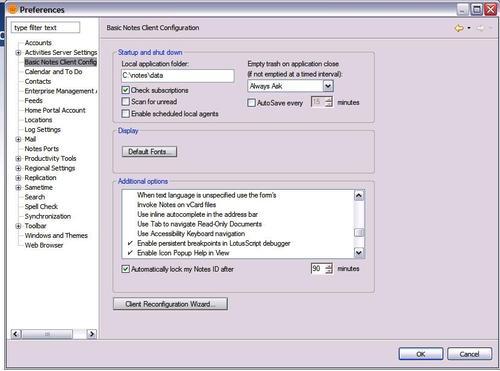Click Additional options scroll up arrow

pyautogui.click(x=359, y=195)
